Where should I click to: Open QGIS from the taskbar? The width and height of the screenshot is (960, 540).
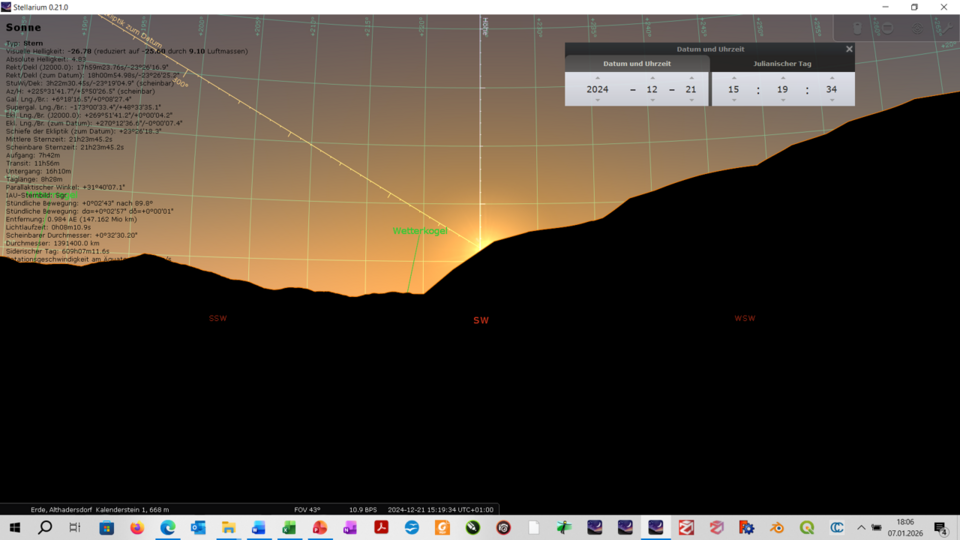click(x=807, y=527)
